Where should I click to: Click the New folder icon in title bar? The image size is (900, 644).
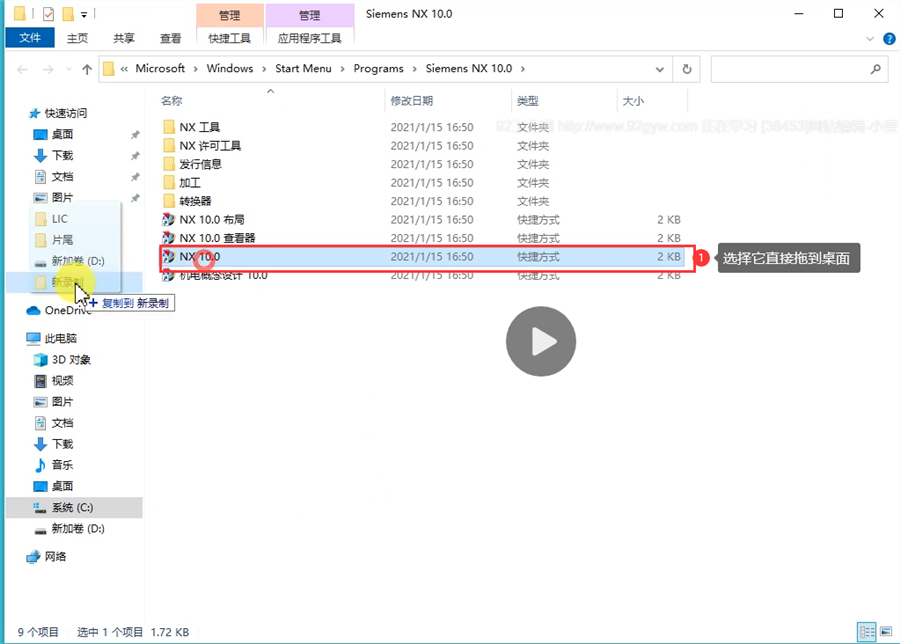click(x=68, y=13)
